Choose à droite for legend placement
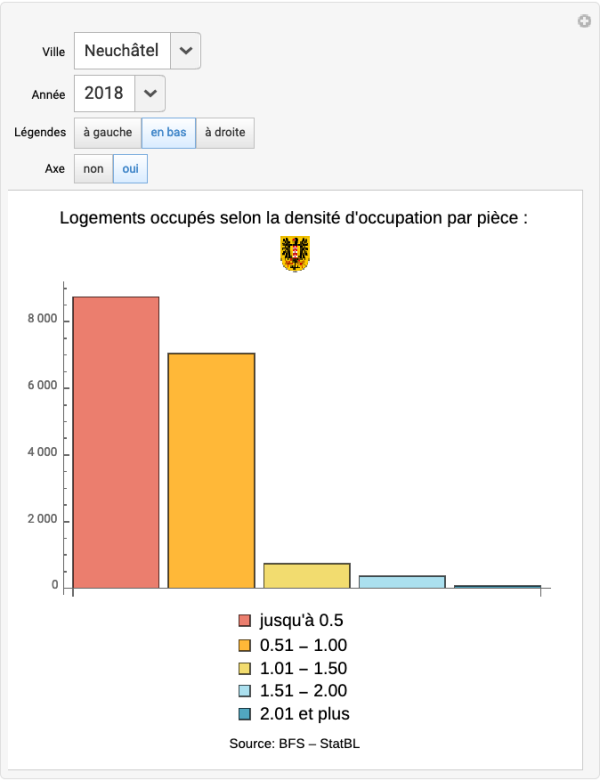The height and width of the screenshot is (781, 600). pos(225,132)
